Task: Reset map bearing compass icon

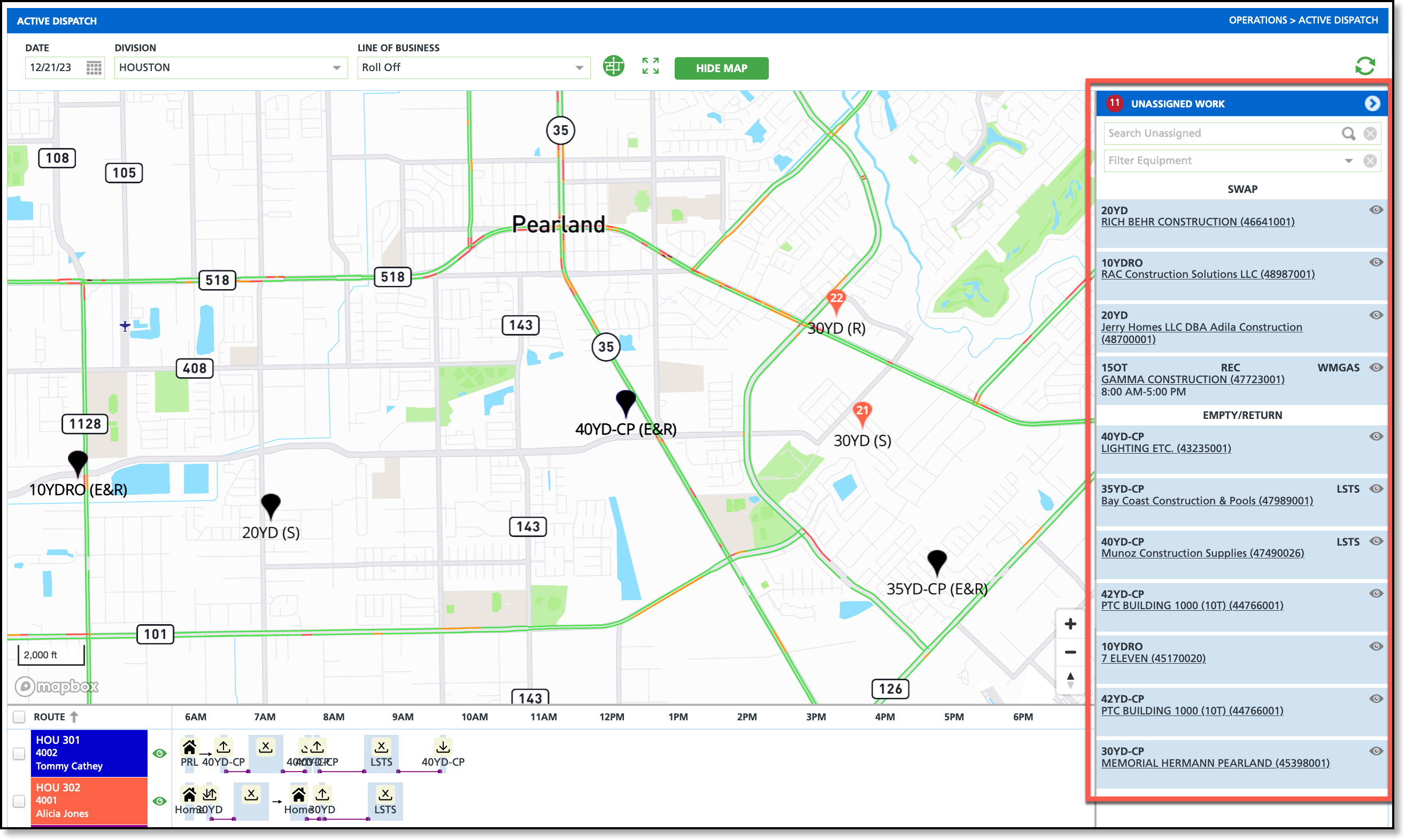Action: (x=1070, y=679)
